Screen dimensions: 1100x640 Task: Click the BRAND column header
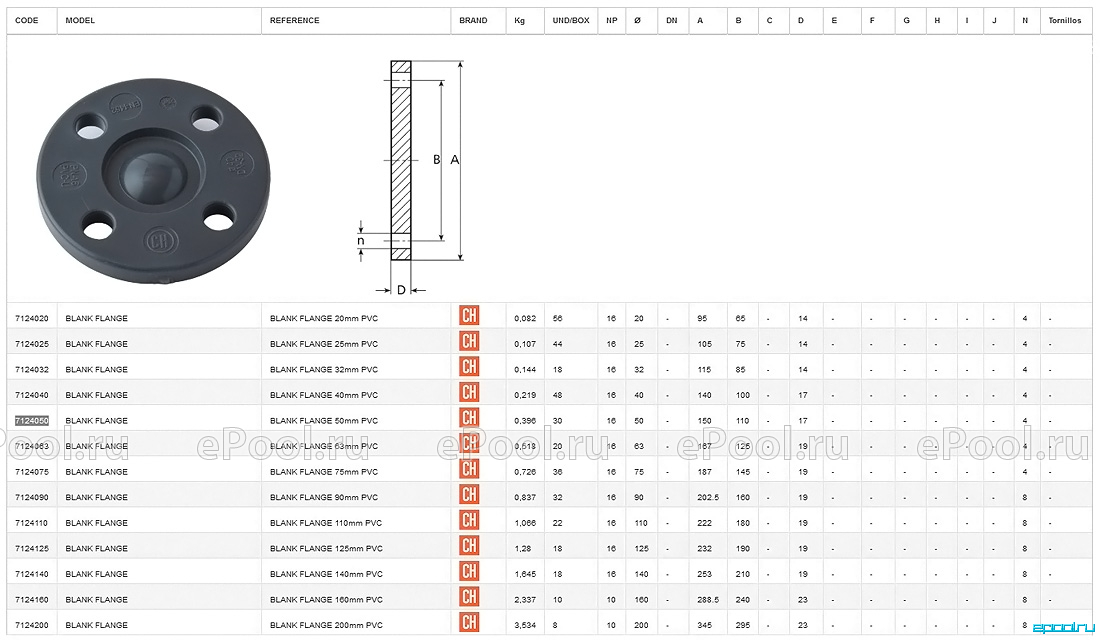point(474,20)
